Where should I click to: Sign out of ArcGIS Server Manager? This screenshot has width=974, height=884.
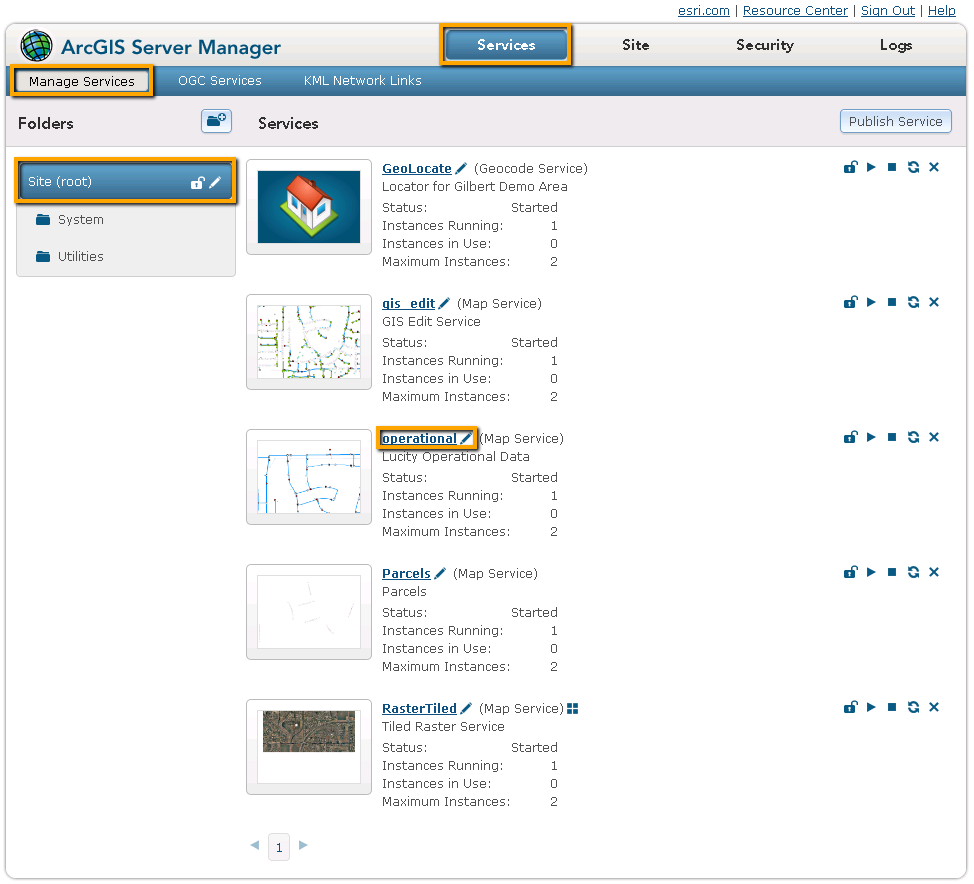888,10
